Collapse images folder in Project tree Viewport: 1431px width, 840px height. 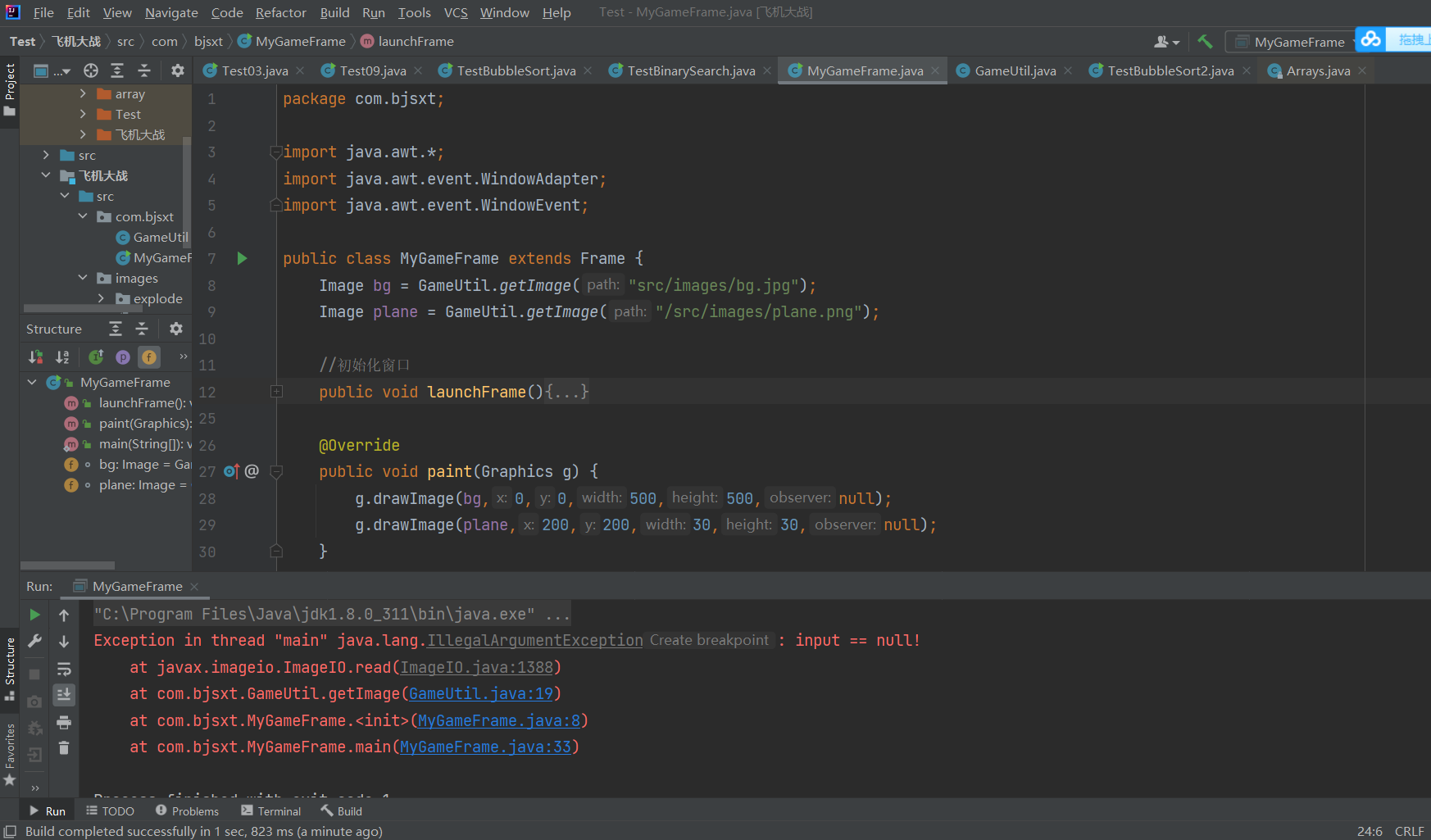(83, 278)
